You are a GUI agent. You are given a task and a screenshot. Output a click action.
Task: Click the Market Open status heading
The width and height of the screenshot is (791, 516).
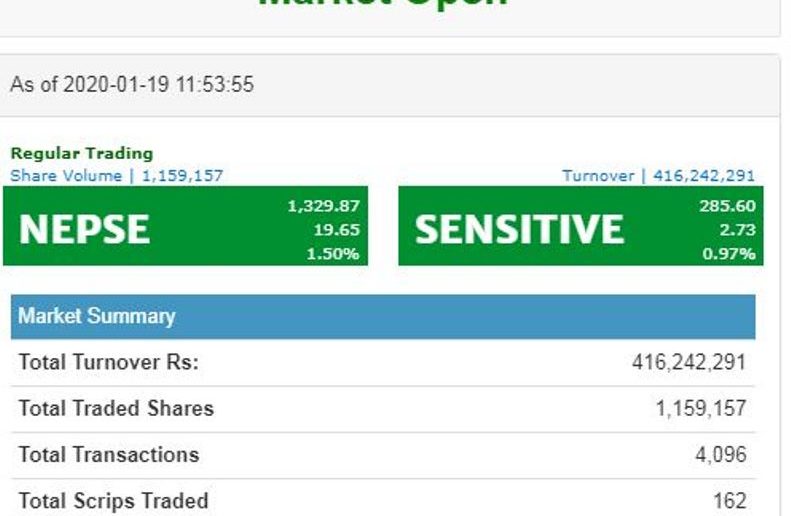pyautogui.click(x=383, y=3)
